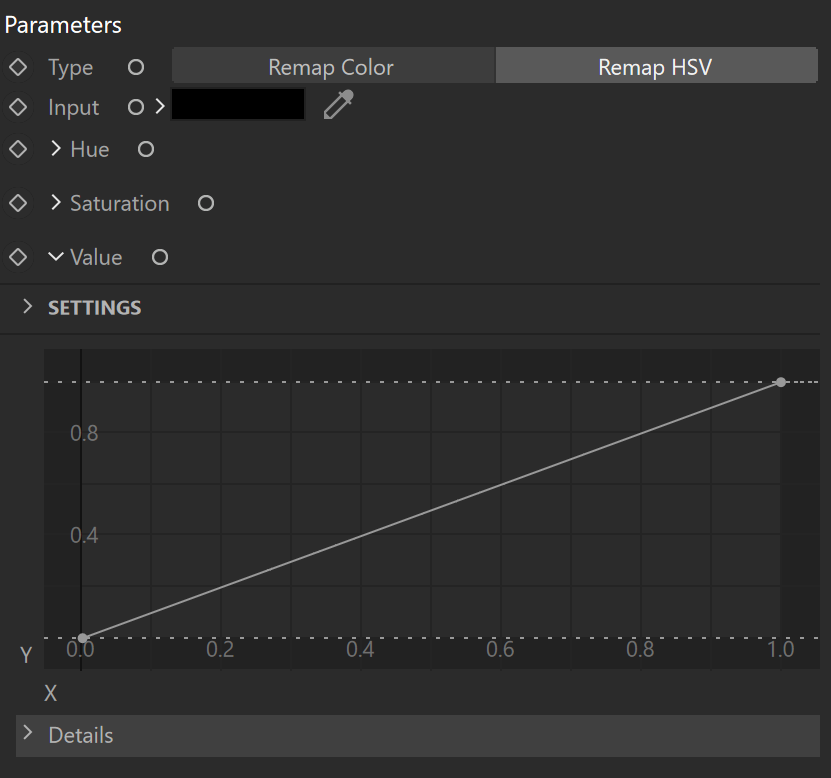831x778 pixels.
Task: Click the circle port next to Type
Action: point(136,67)
